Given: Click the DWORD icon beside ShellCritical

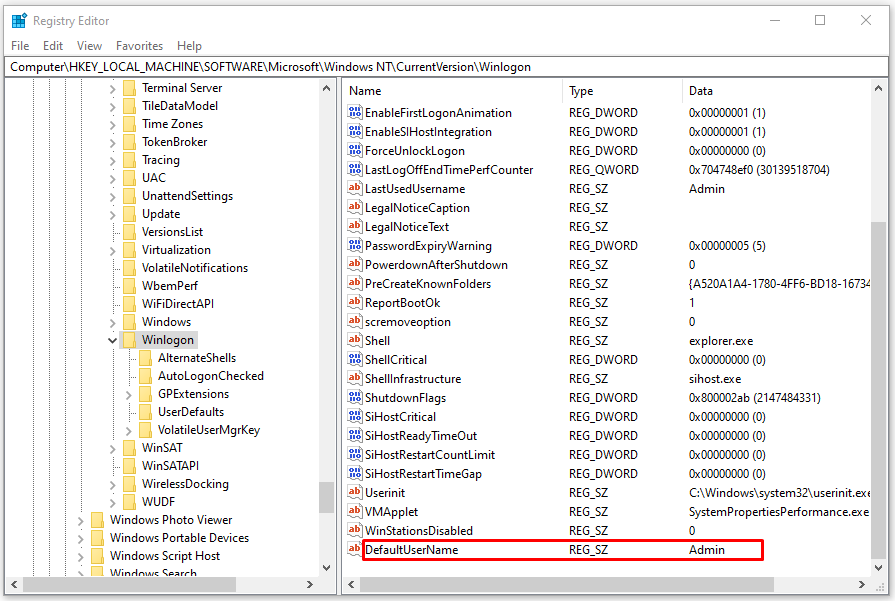Looking at the screenshot, I should 354,360.
